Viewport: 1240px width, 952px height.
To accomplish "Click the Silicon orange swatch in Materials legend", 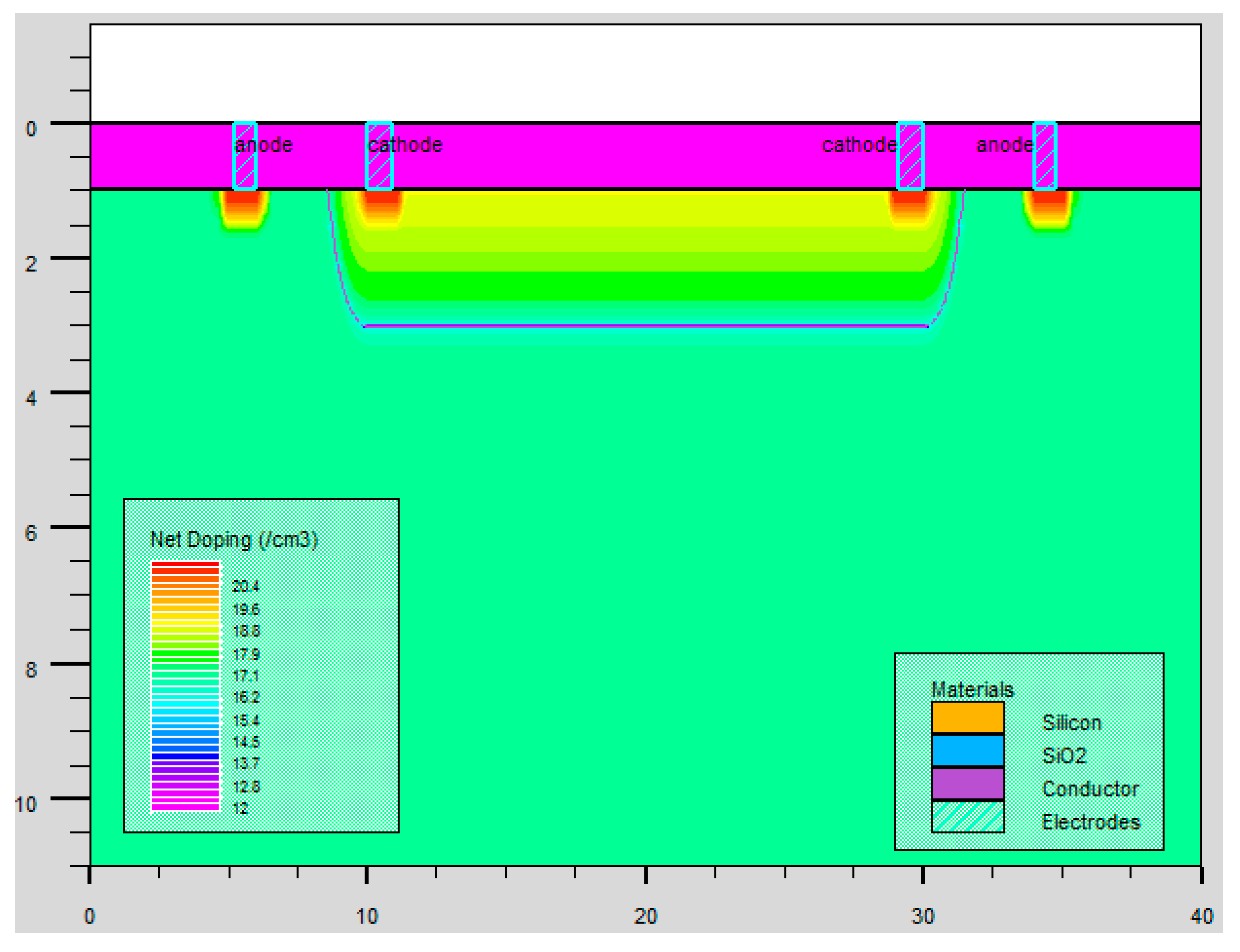I will pos(967,717).
